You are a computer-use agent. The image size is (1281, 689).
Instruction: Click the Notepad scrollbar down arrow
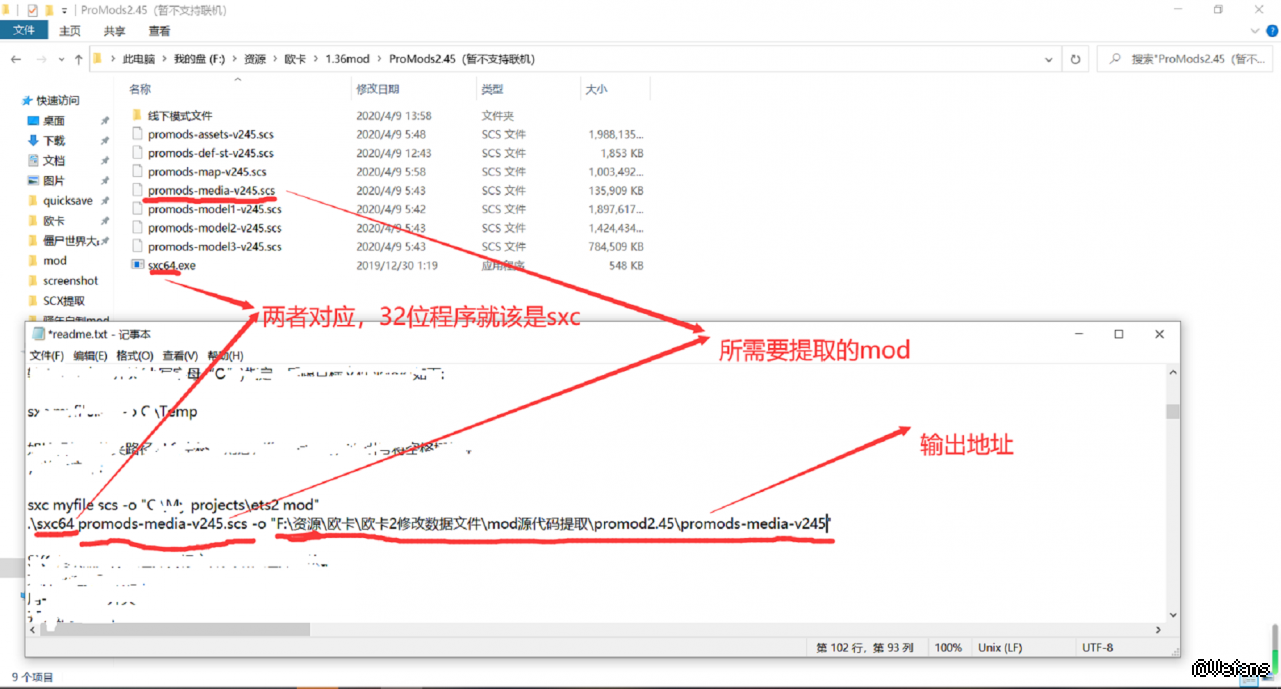pos(1172,613)
